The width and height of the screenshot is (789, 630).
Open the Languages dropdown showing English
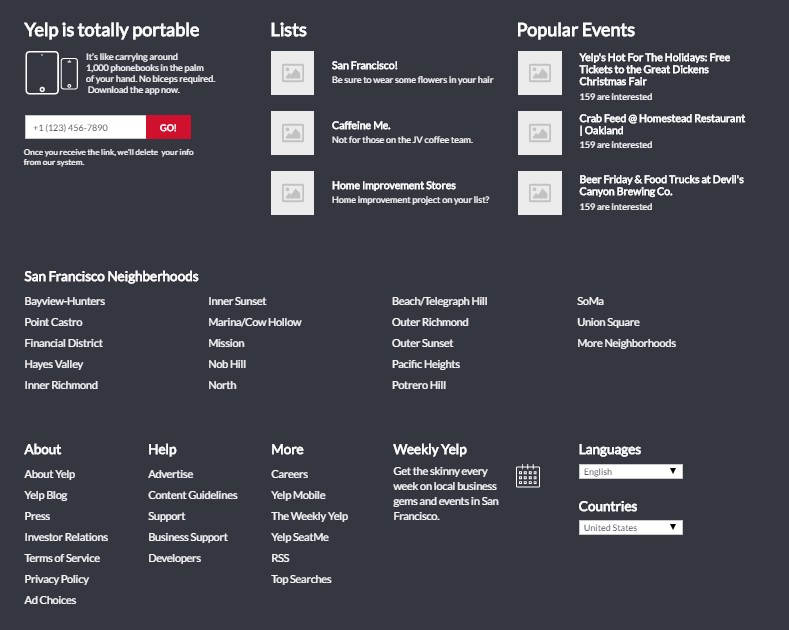tap(631, 471)
